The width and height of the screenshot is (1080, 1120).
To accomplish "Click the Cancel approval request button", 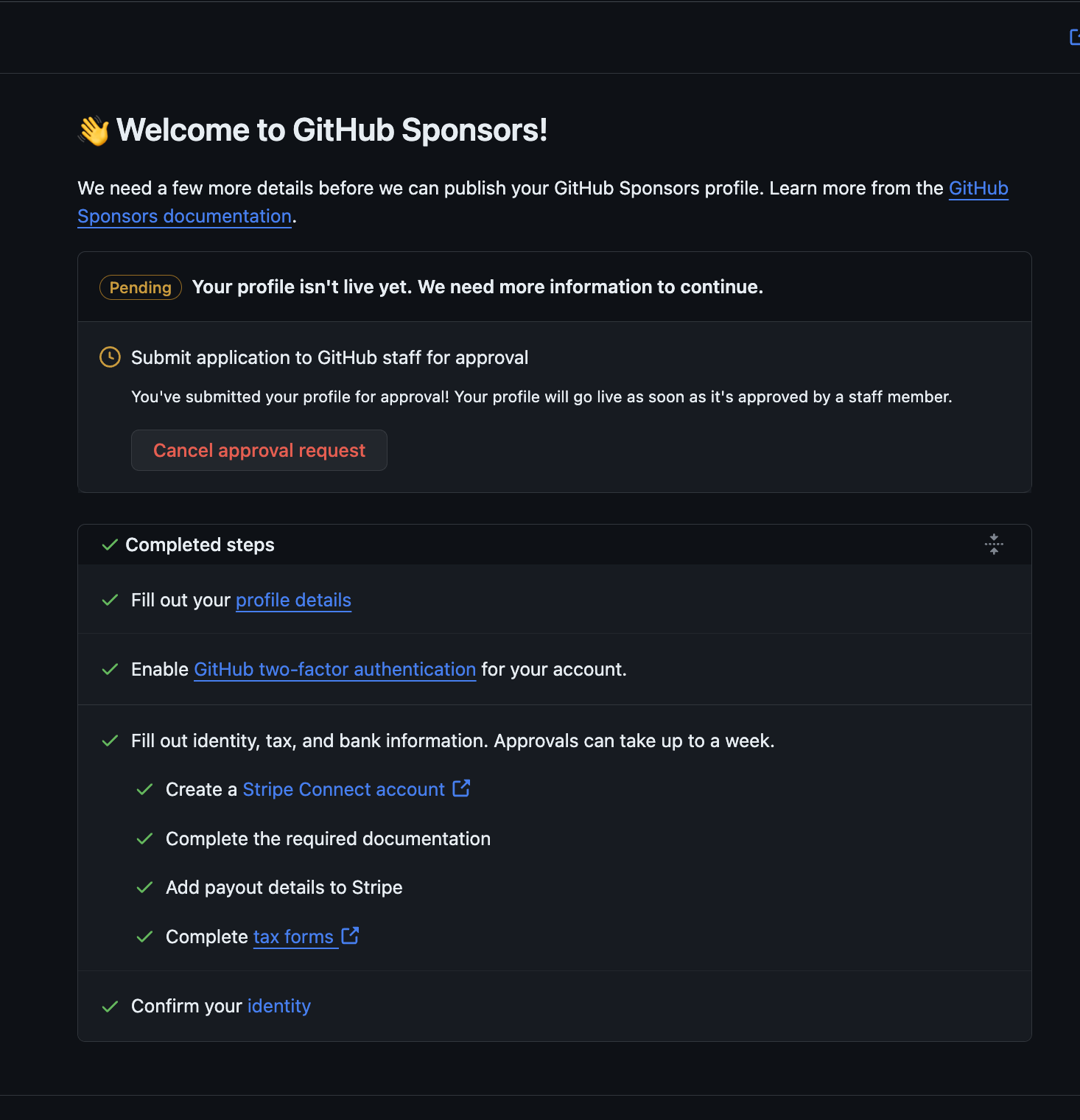I will pyautogui.click(x=259, y=450).
